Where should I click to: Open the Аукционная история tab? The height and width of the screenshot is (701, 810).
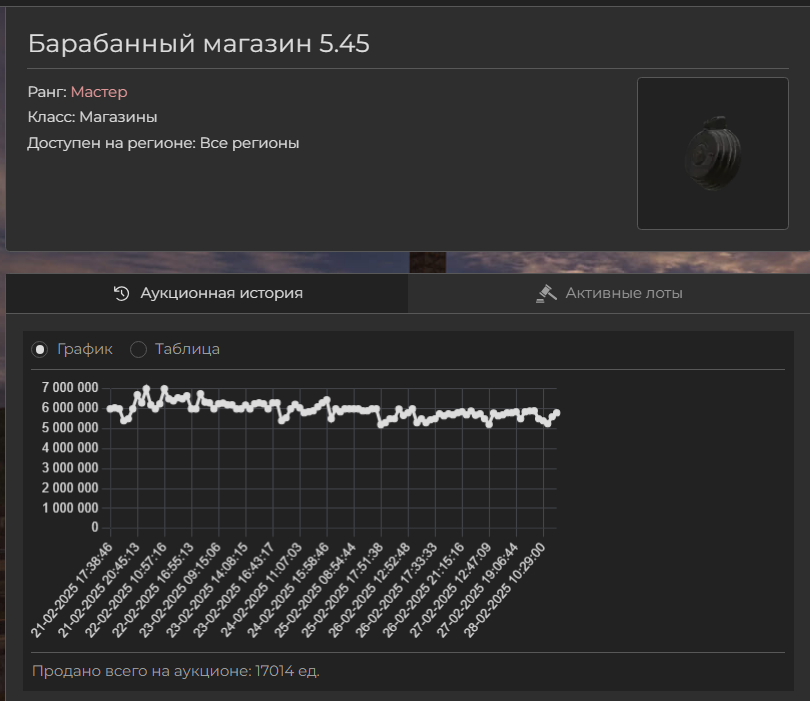[x=207, y=293]
